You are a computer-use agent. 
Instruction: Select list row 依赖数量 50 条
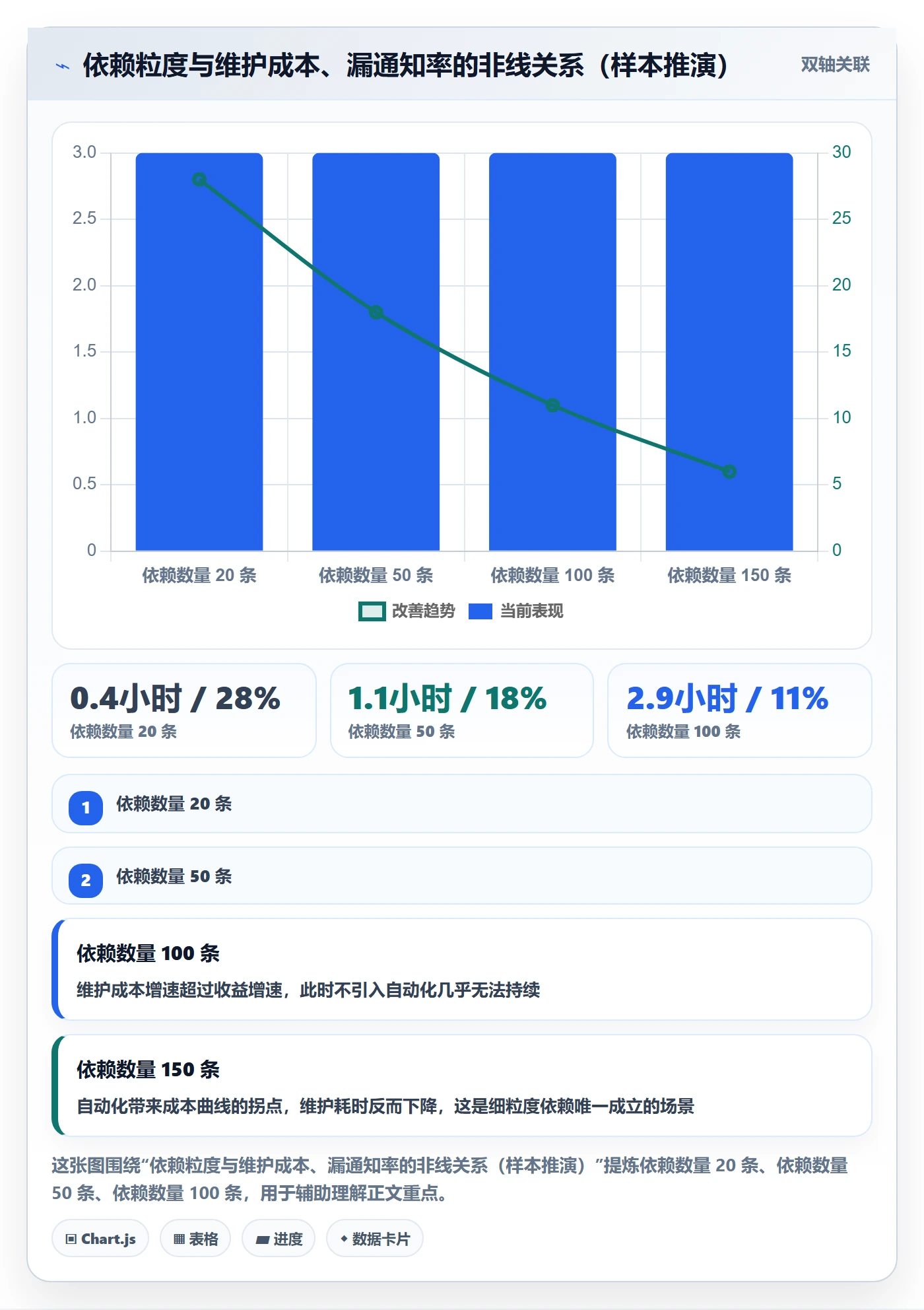tap(462, 876)
